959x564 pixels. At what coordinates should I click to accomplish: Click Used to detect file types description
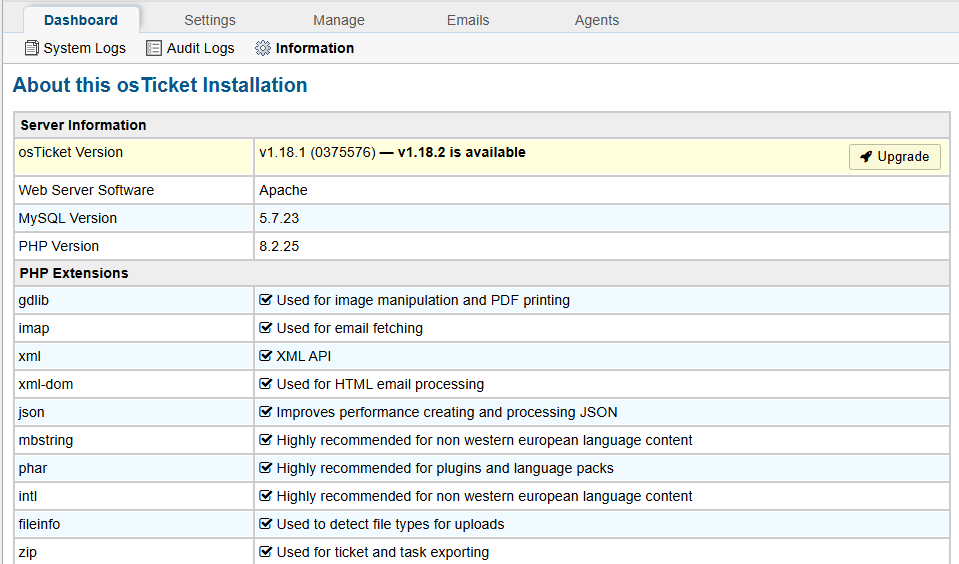(x=391, y=524)
